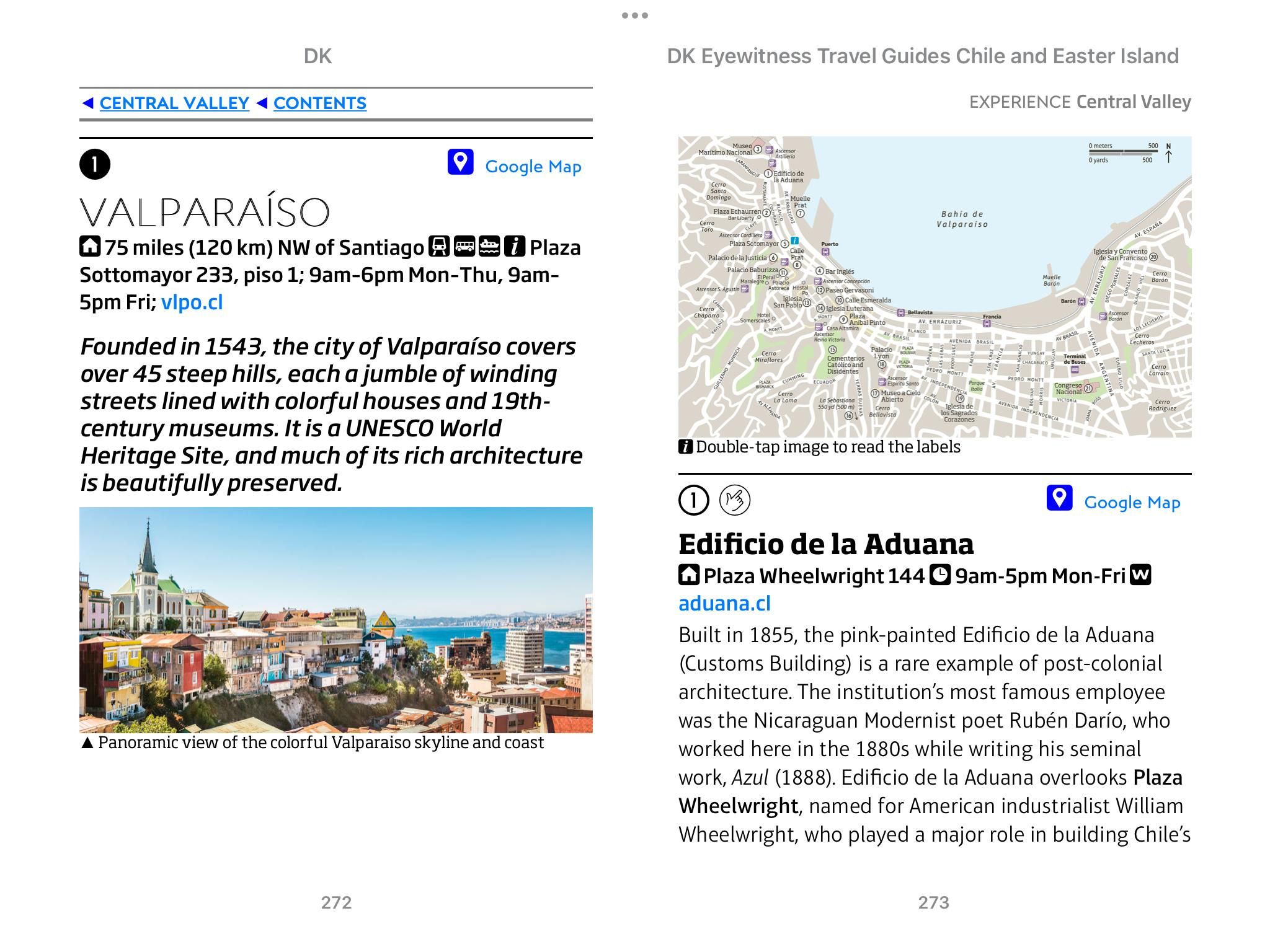The image size is (1270, 952).
Task: Tap outlined number 1 circle above Edificio
Action: tap(694, 500)
